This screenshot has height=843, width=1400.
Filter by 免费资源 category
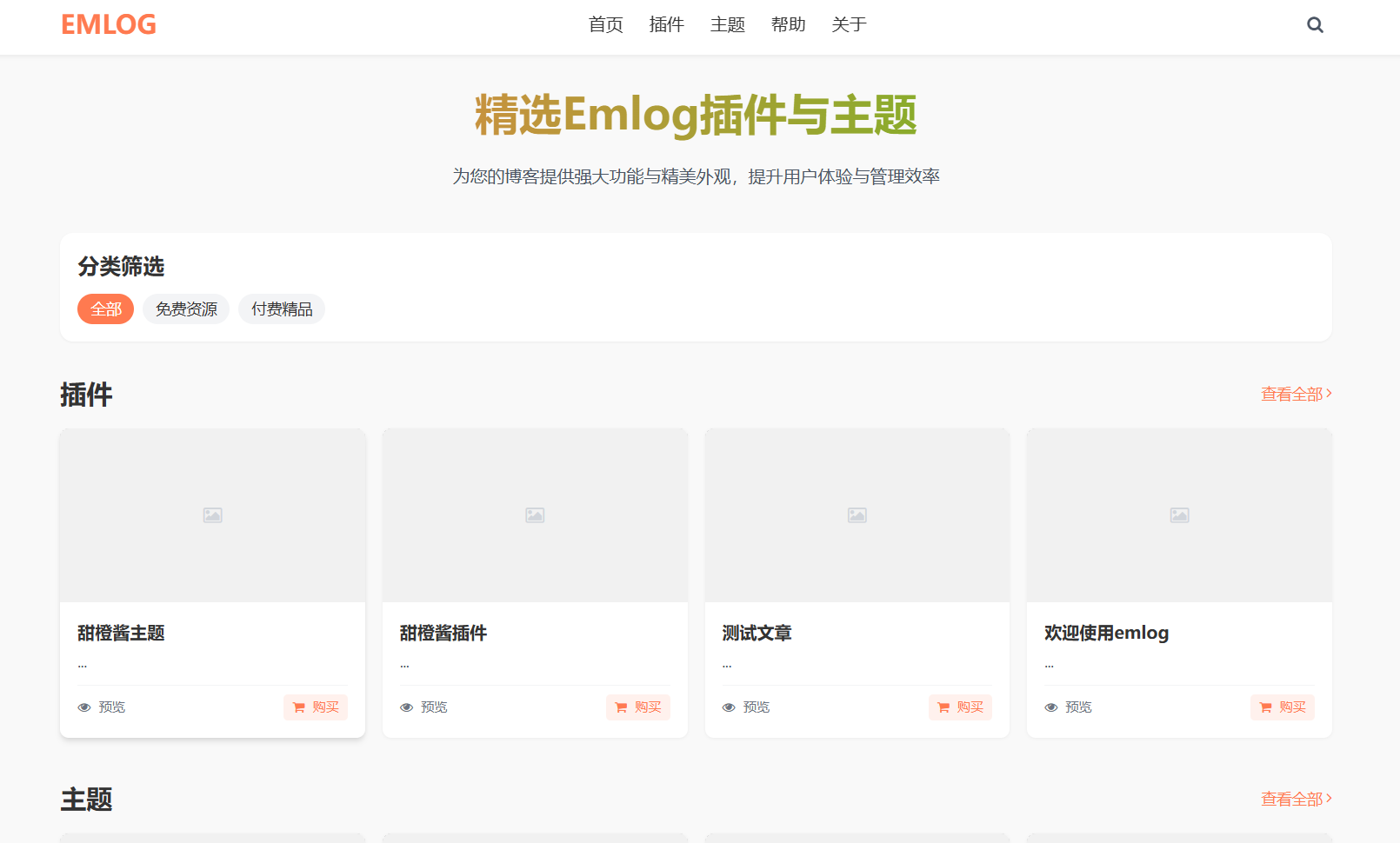point(186,309)
